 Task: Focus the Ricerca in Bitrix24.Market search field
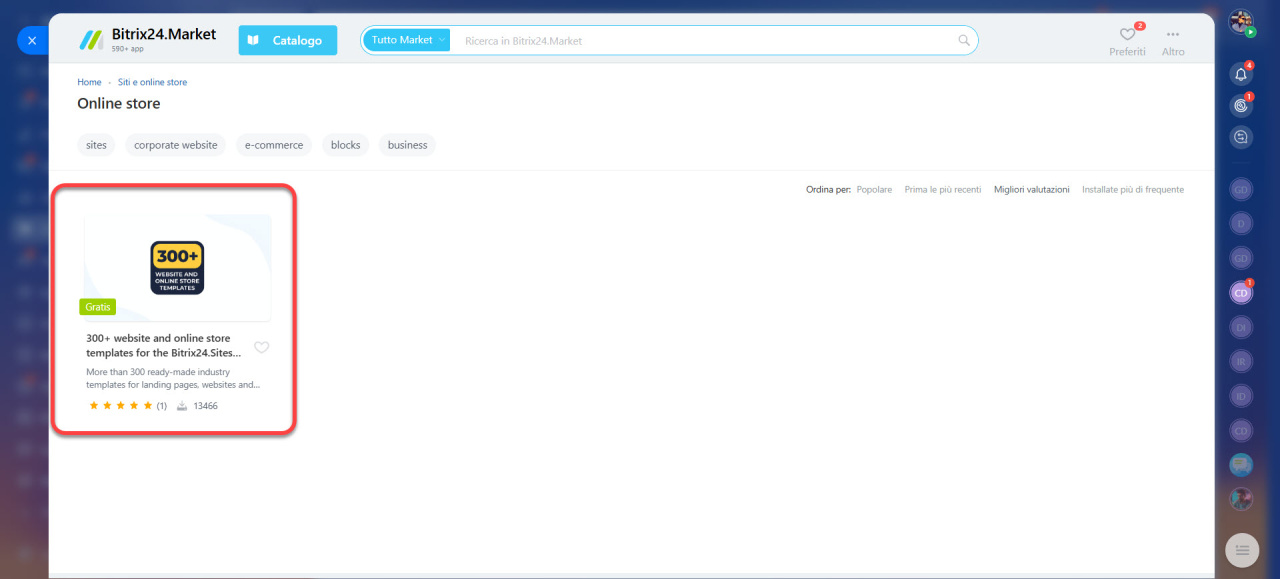point(705,41)
